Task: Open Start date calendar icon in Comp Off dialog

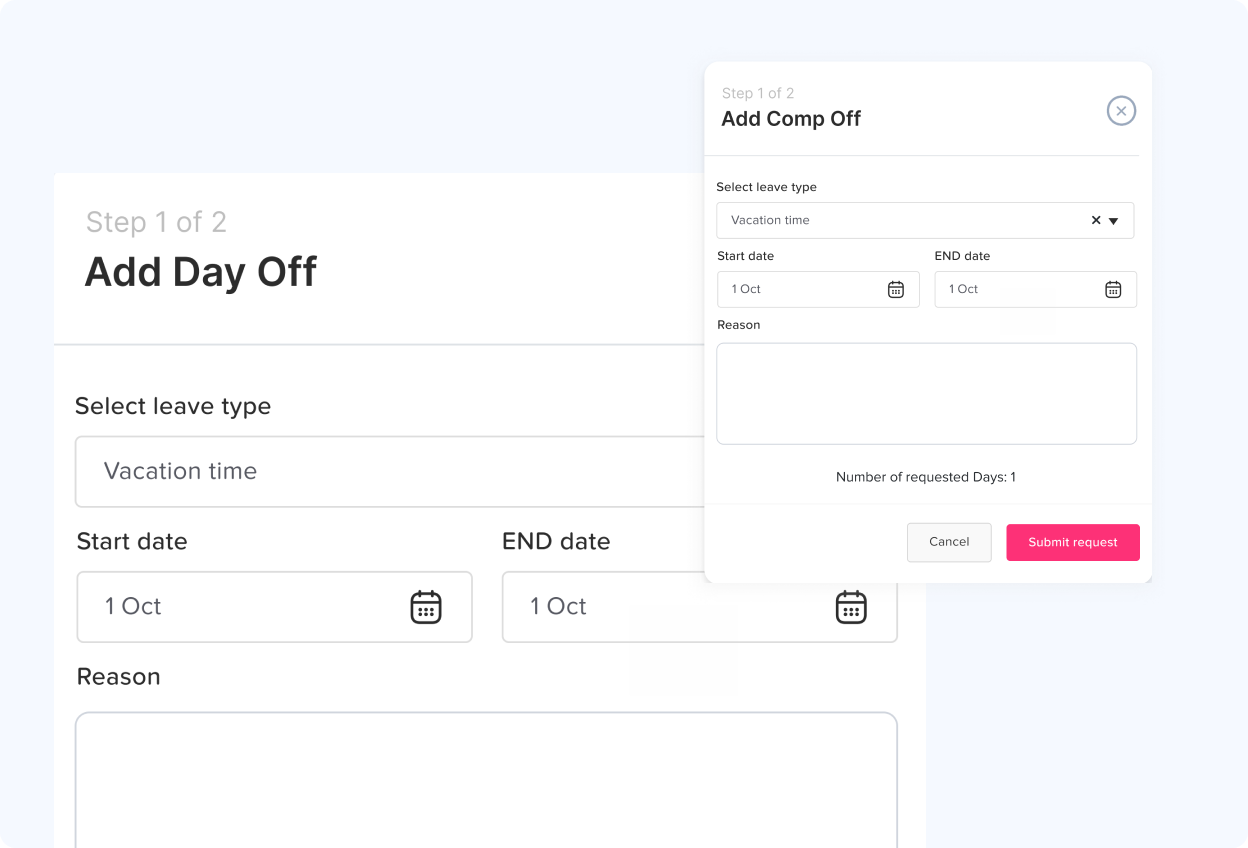Action: (x=896, y=289)
